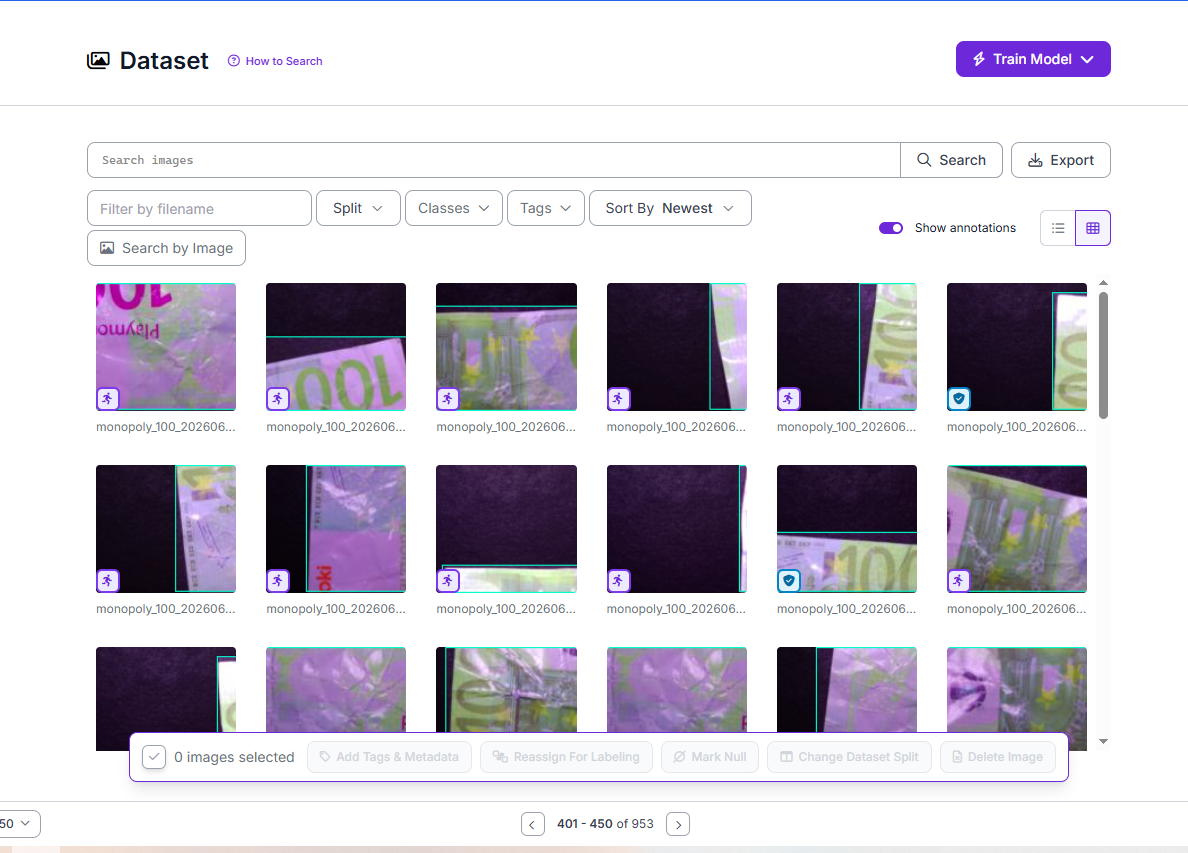Screen dimensions: 1188x853
Task: Click the Add Tags & Metadata button
Action: click(x=389, y=757)
